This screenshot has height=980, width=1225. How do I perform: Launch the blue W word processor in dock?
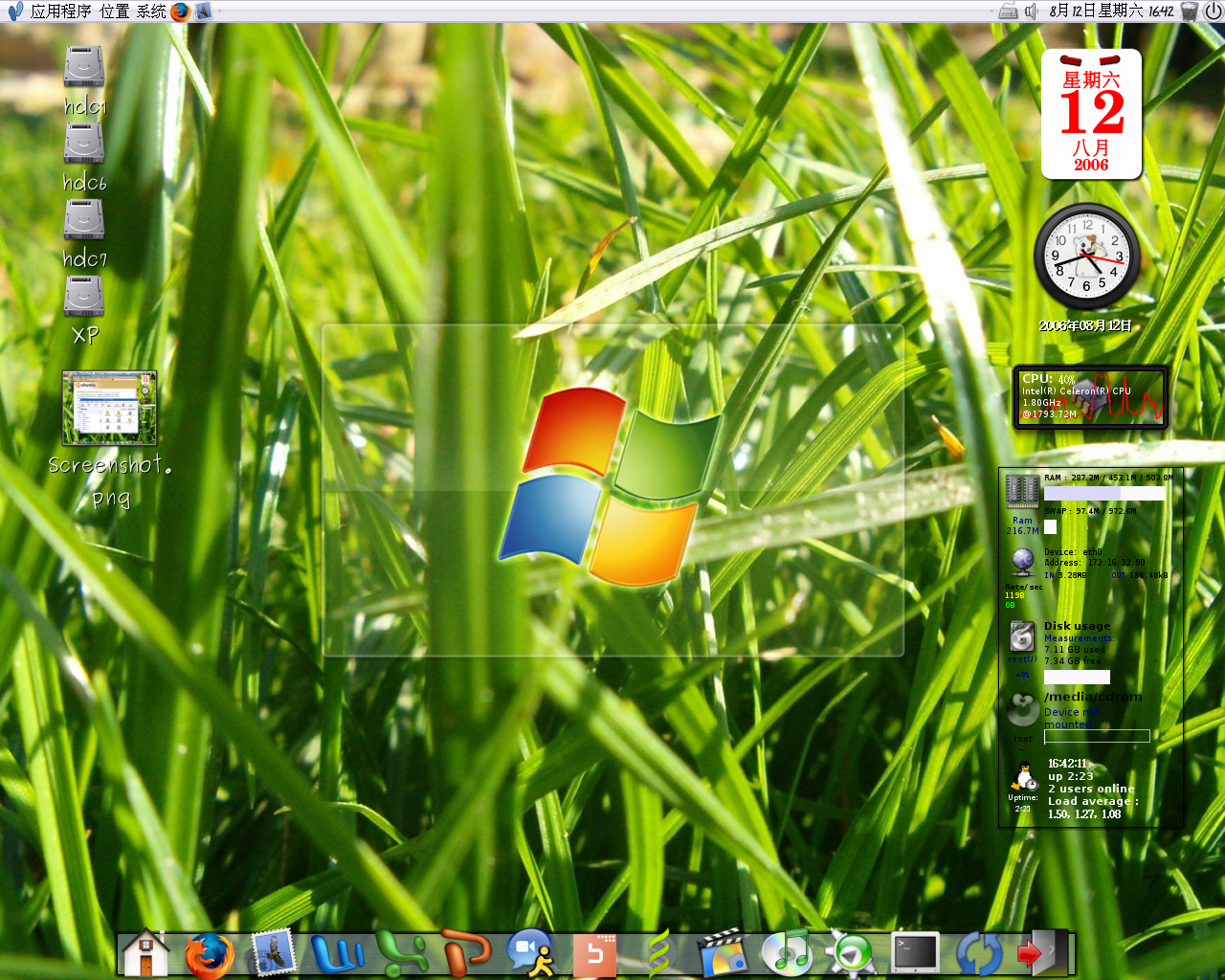(x=337, y=954)
